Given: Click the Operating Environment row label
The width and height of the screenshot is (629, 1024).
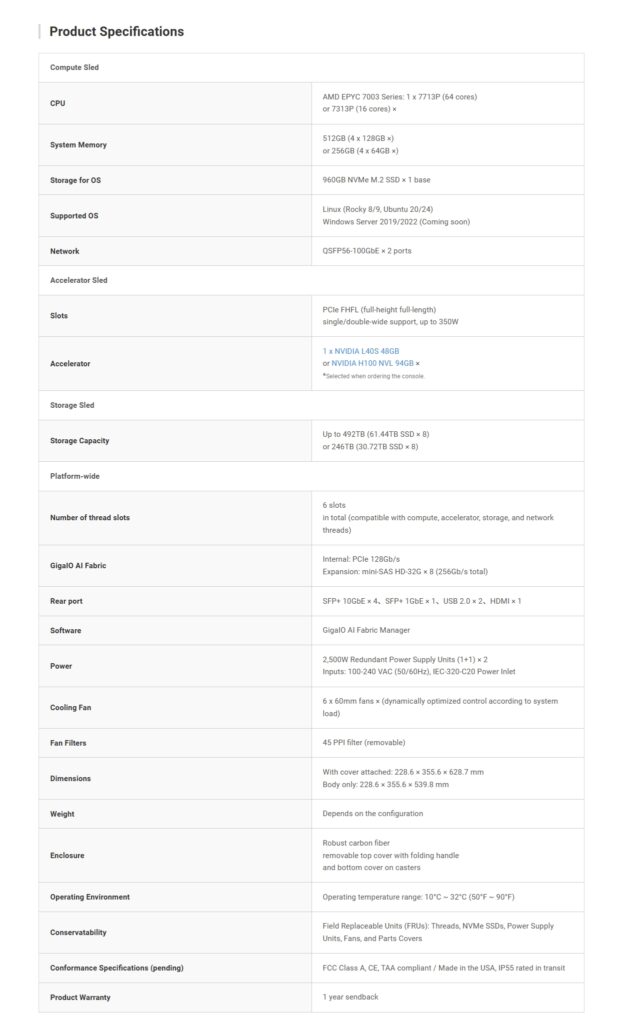Looking at the screenshot, I should click(90, 897).
